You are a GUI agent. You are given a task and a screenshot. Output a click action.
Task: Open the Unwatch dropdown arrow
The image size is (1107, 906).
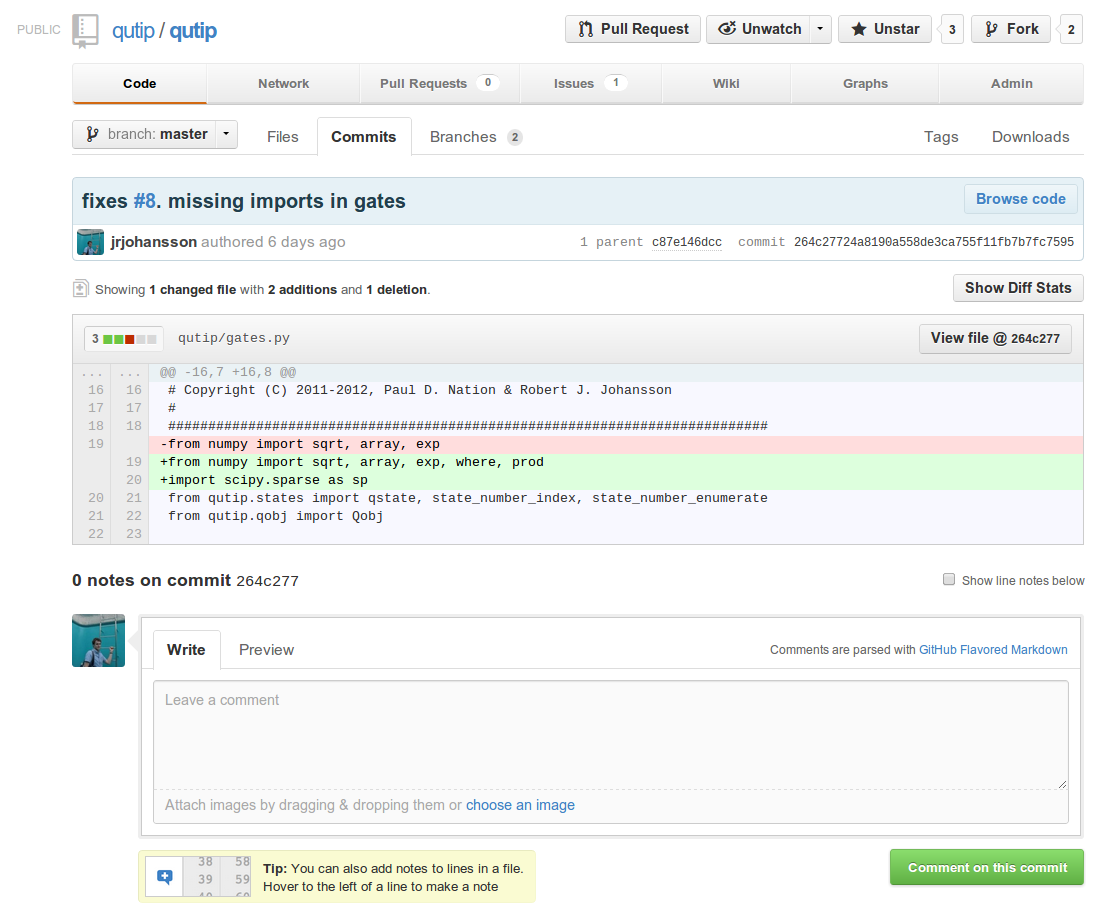point(821,29)
